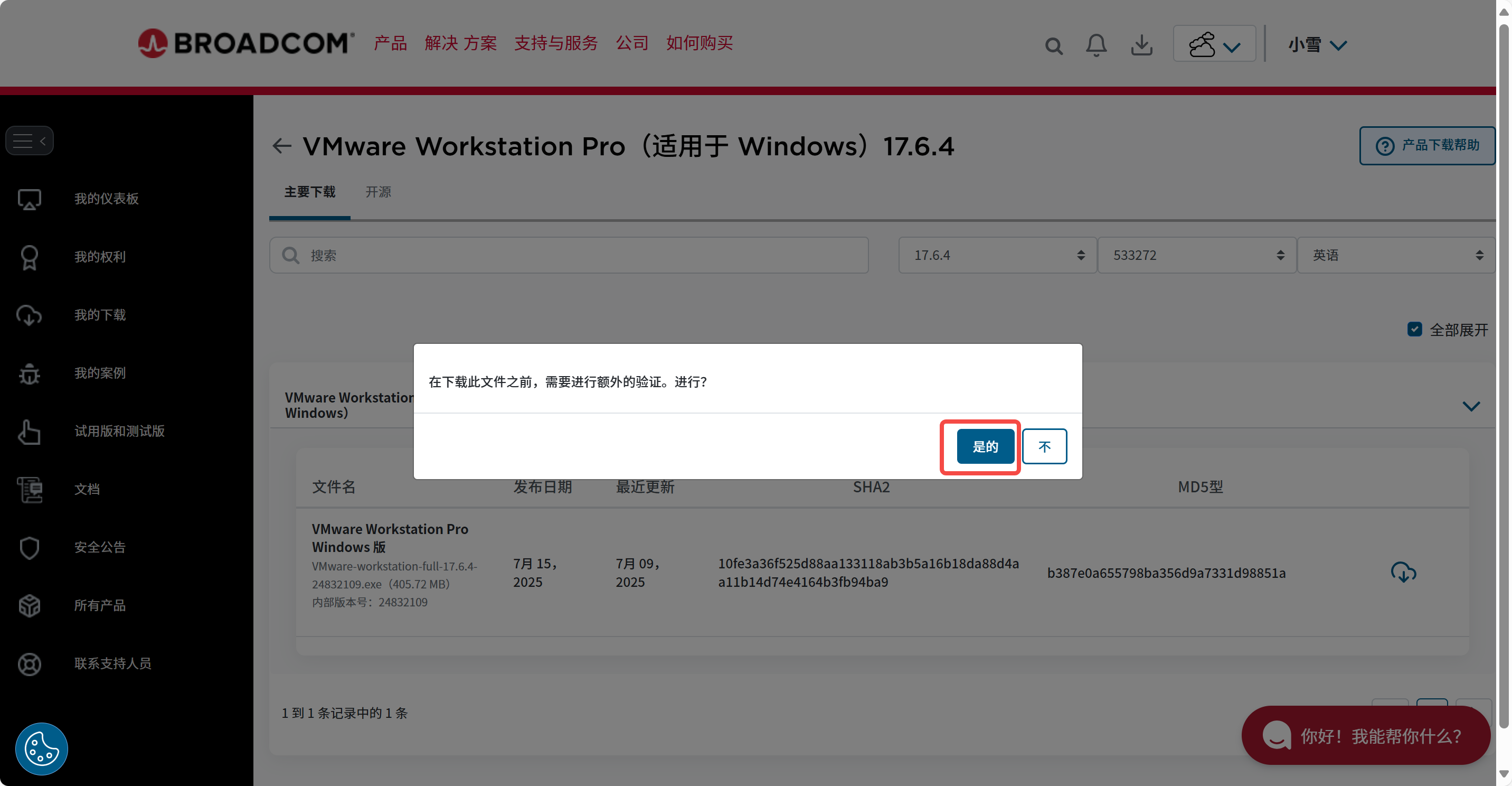Click the page vertical scrollbar
Image resolution: width=1512 pixels, height=786 pixels.
coord(1503,376)
